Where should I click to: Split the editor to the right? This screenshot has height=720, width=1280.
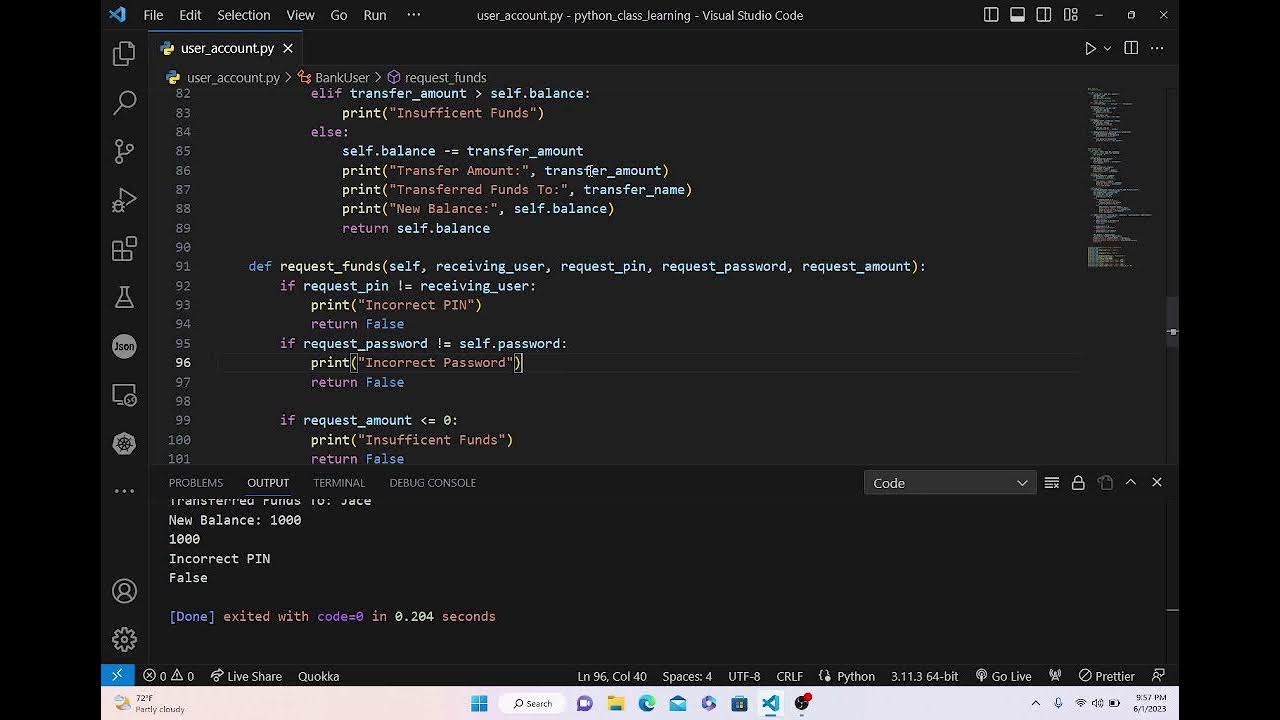1131,48
